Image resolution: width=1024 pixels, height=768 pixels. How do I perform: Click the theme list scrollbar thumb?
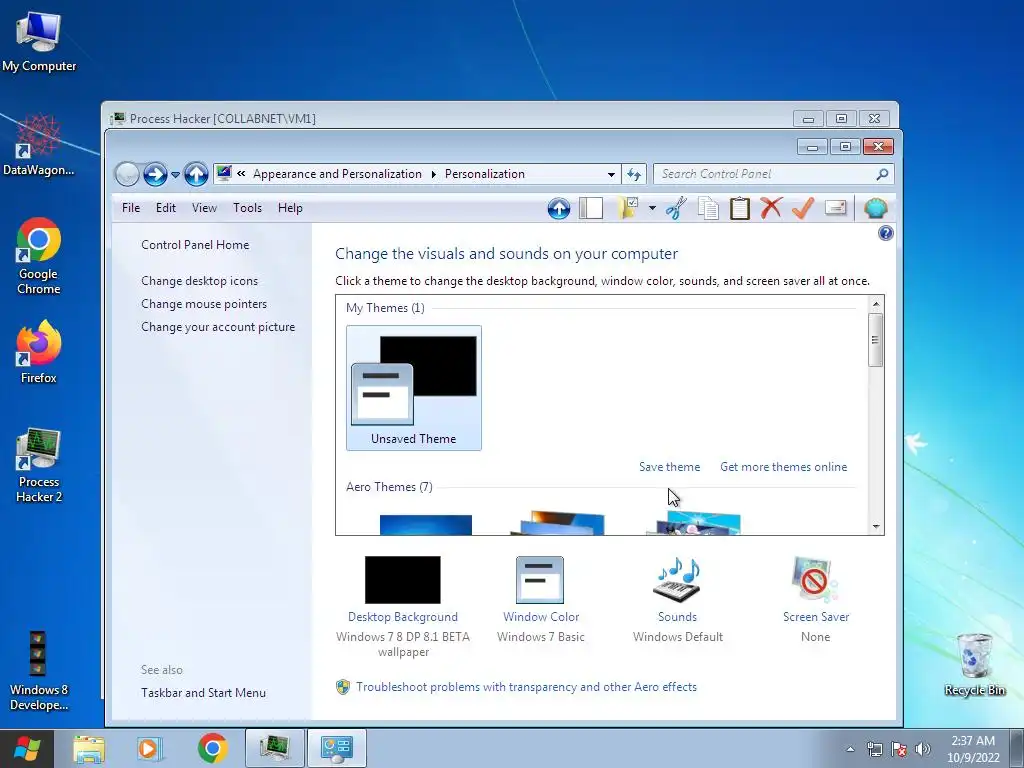tap(876, 340)
